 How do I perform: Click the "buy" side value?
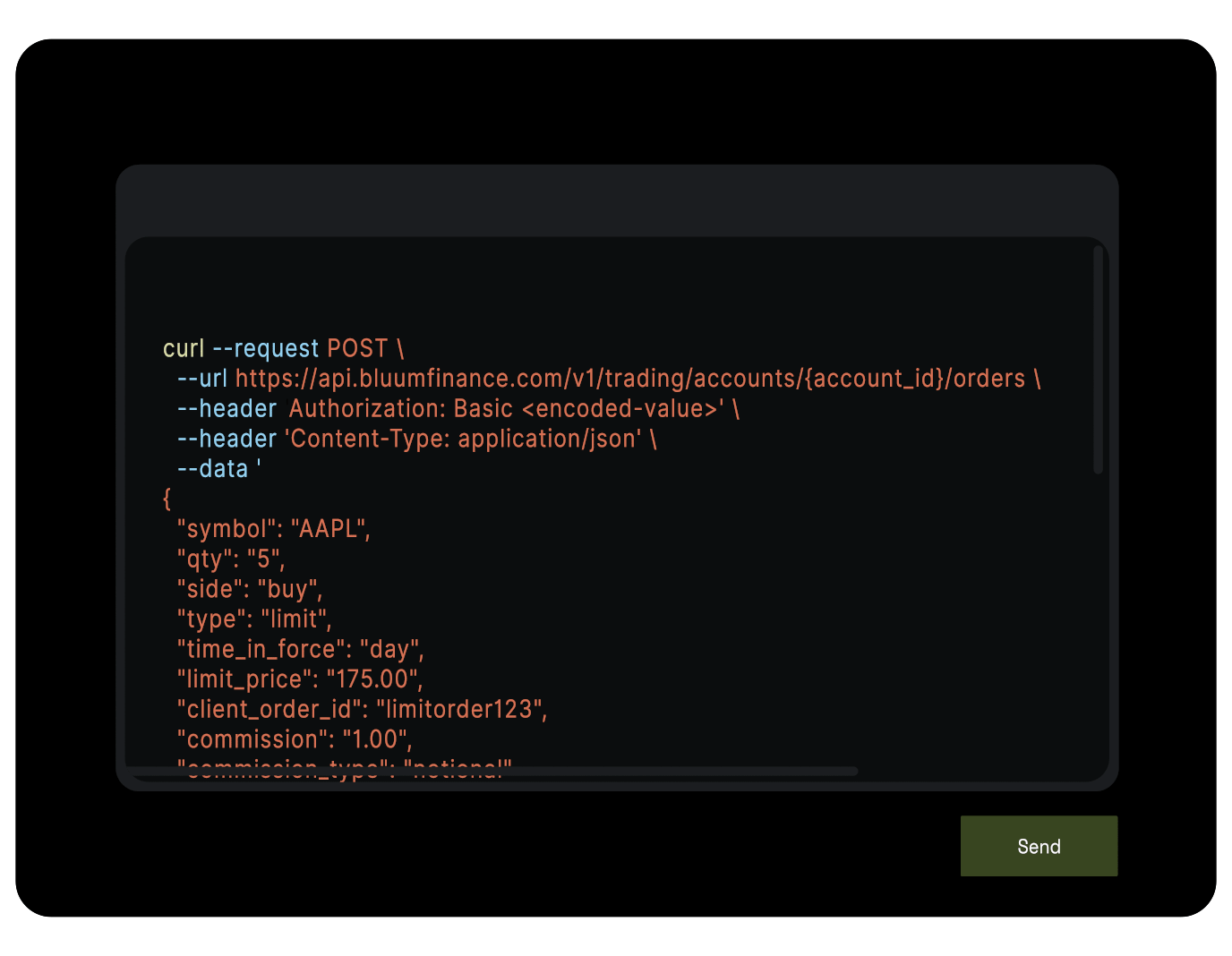[x=287, y=589]
